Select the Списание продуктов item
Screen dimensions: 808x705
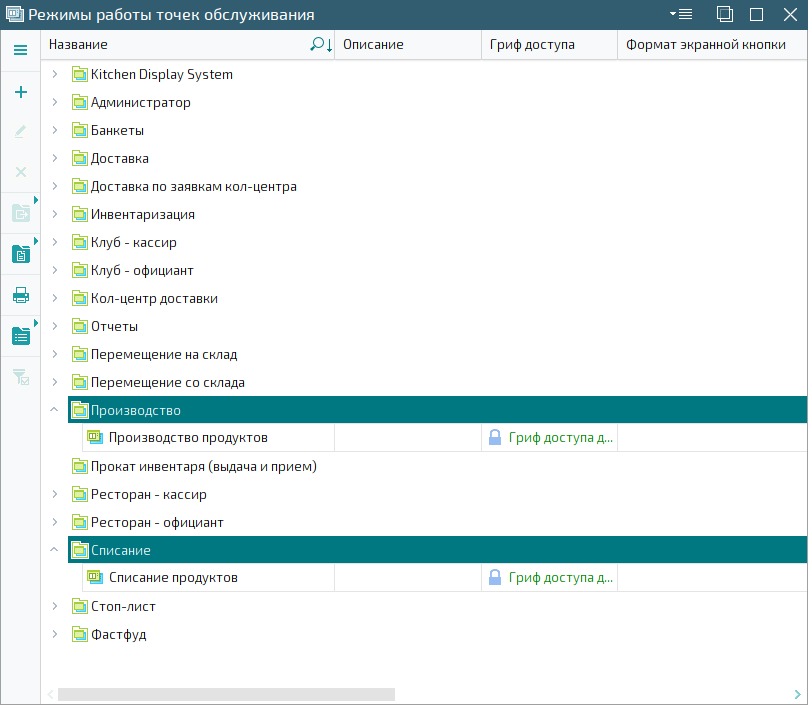click(173, 578)
